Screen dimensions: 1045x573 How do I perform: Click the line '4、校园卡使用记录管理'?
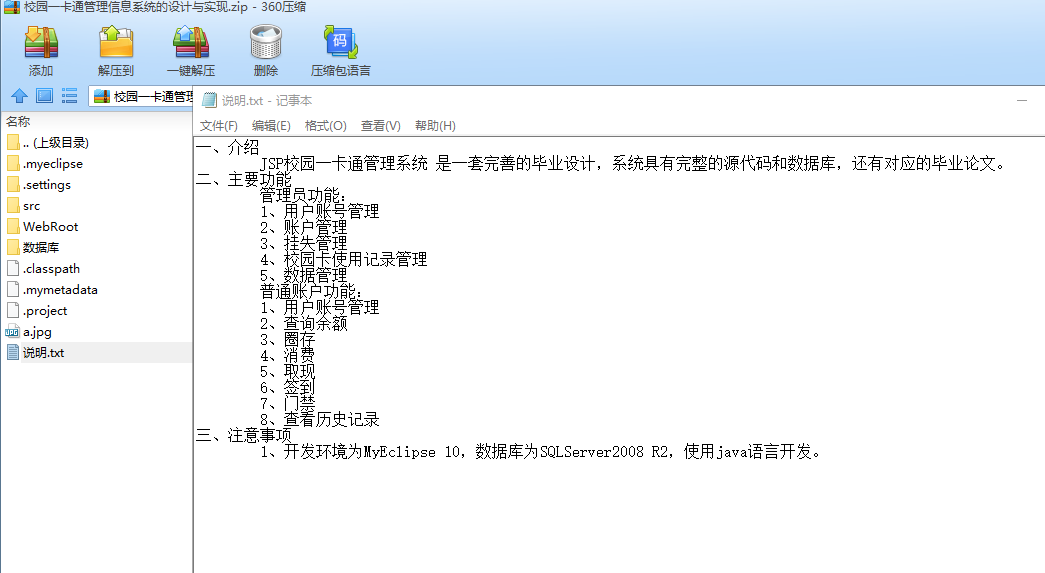(343, 259)
